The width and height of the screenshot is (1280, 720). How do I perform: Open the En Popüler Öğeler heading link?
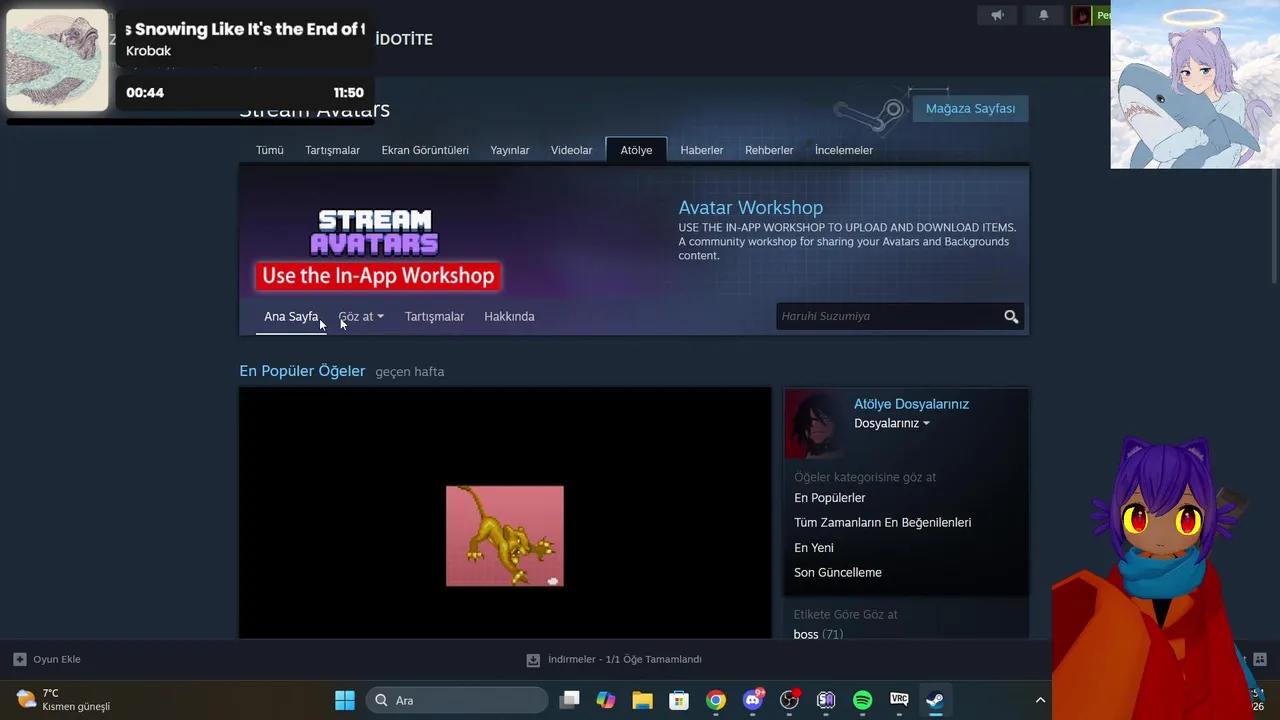[x=302, y=371]
